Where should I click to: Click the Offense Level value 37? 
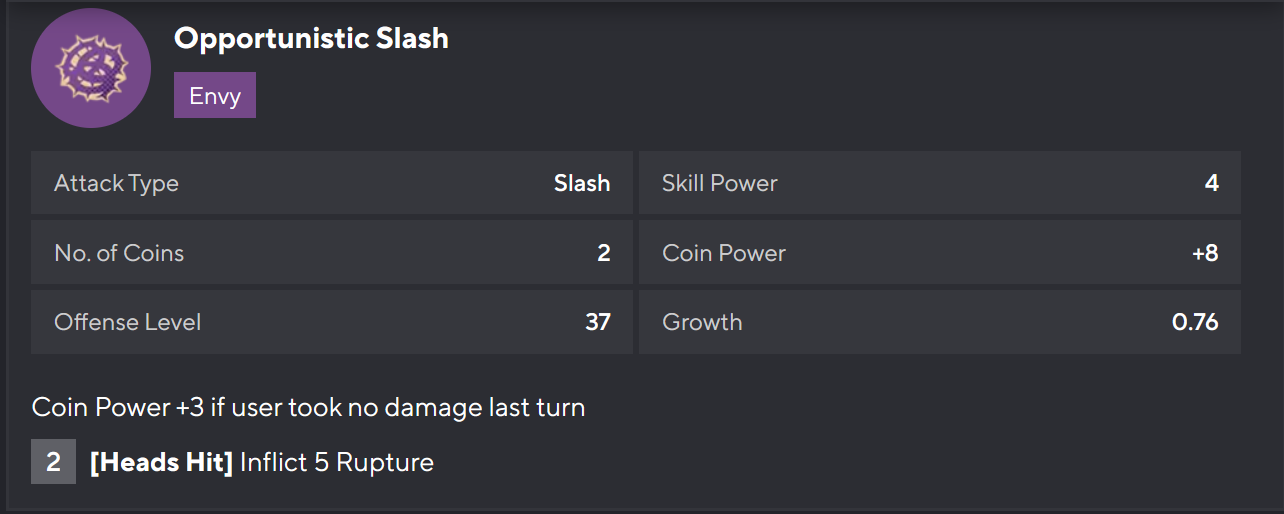[598, 322]
